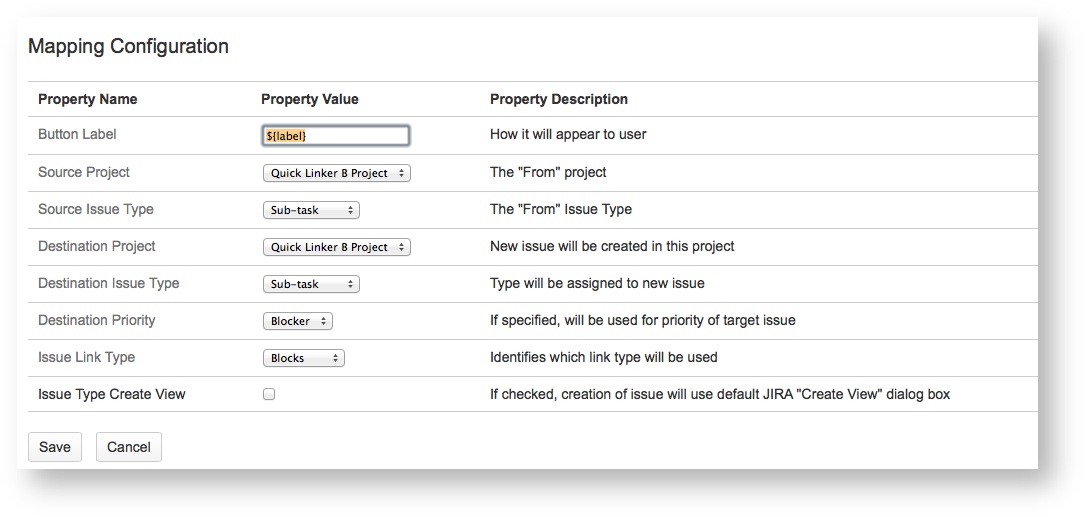The width and height of the screenshot is (1086, 517).
Task: Open the Destination Project dropdown
Action: coord(336,247)
